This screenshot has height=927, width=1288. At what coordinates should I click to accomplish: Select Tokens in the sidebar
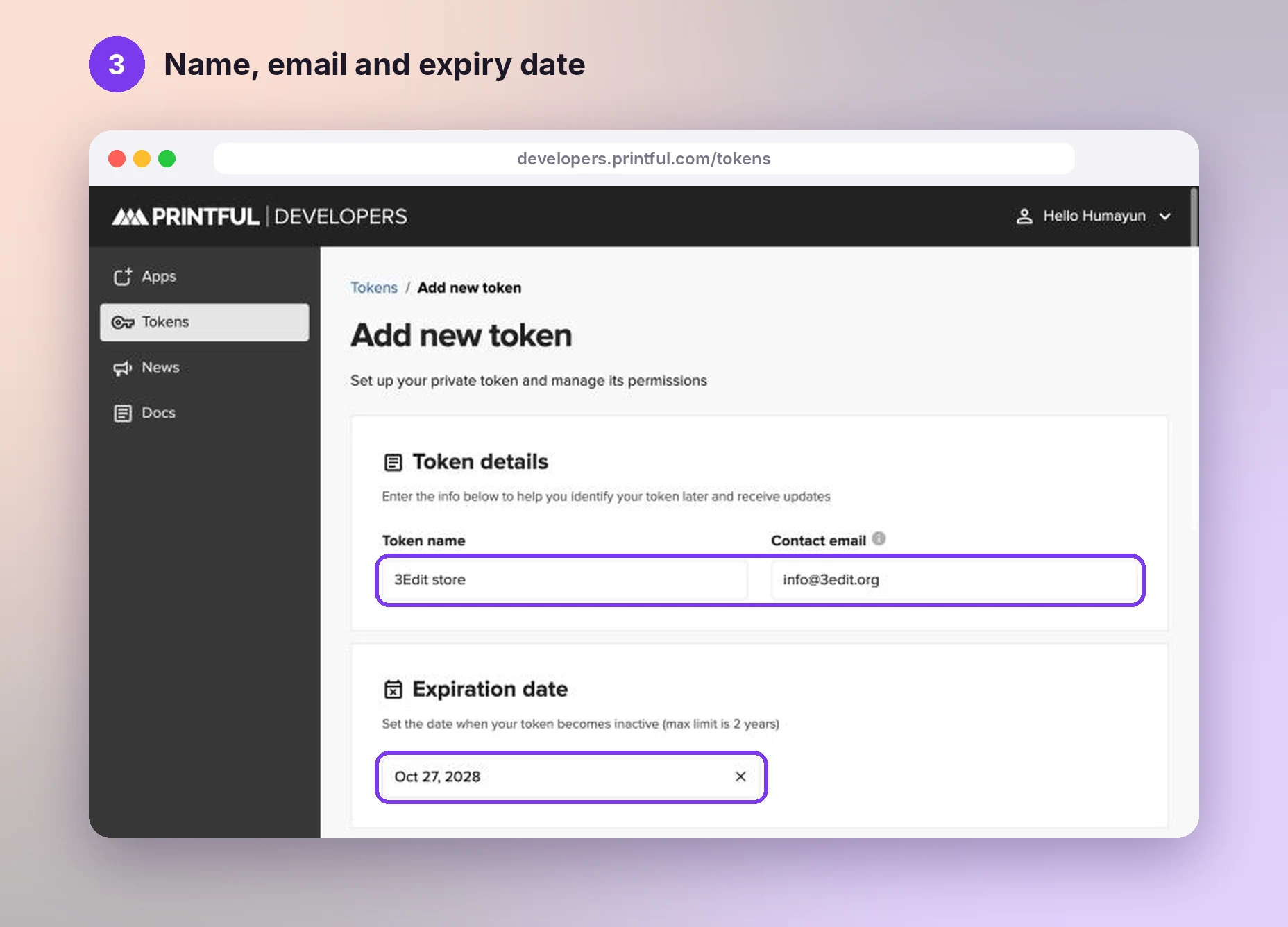[204, 322]
